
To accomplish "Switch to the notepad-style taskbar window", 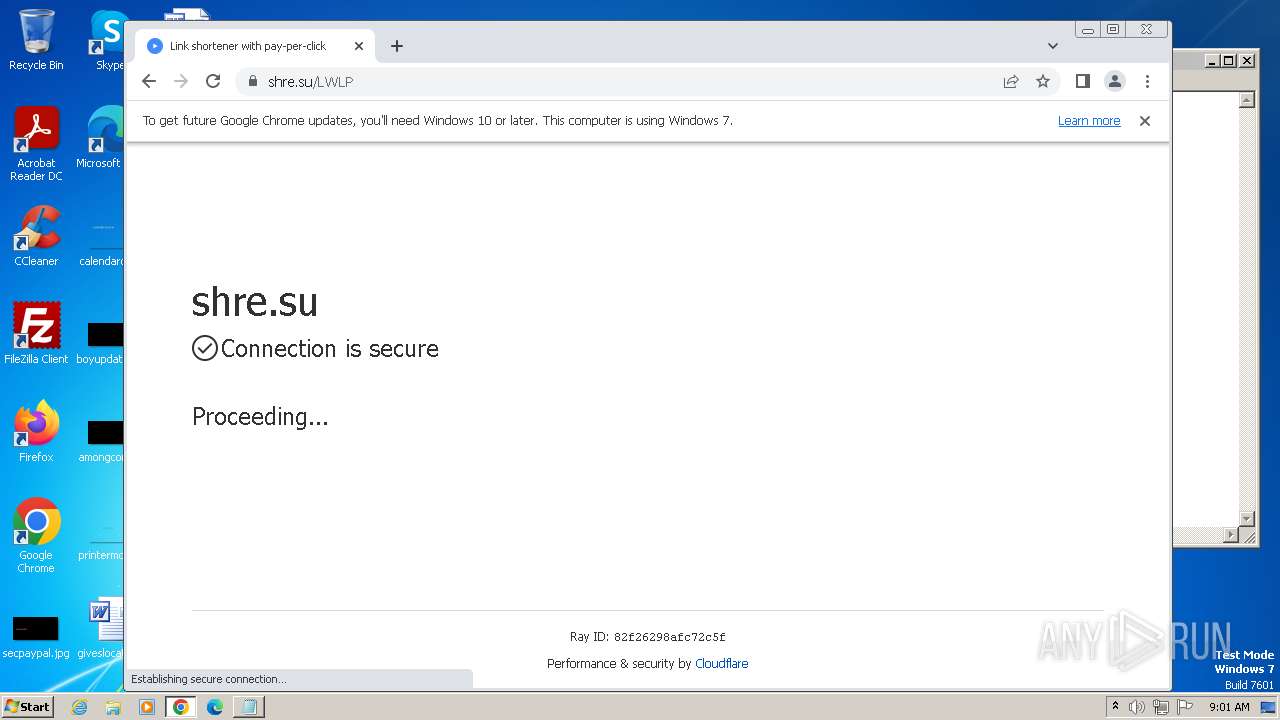I will point(248,707).
